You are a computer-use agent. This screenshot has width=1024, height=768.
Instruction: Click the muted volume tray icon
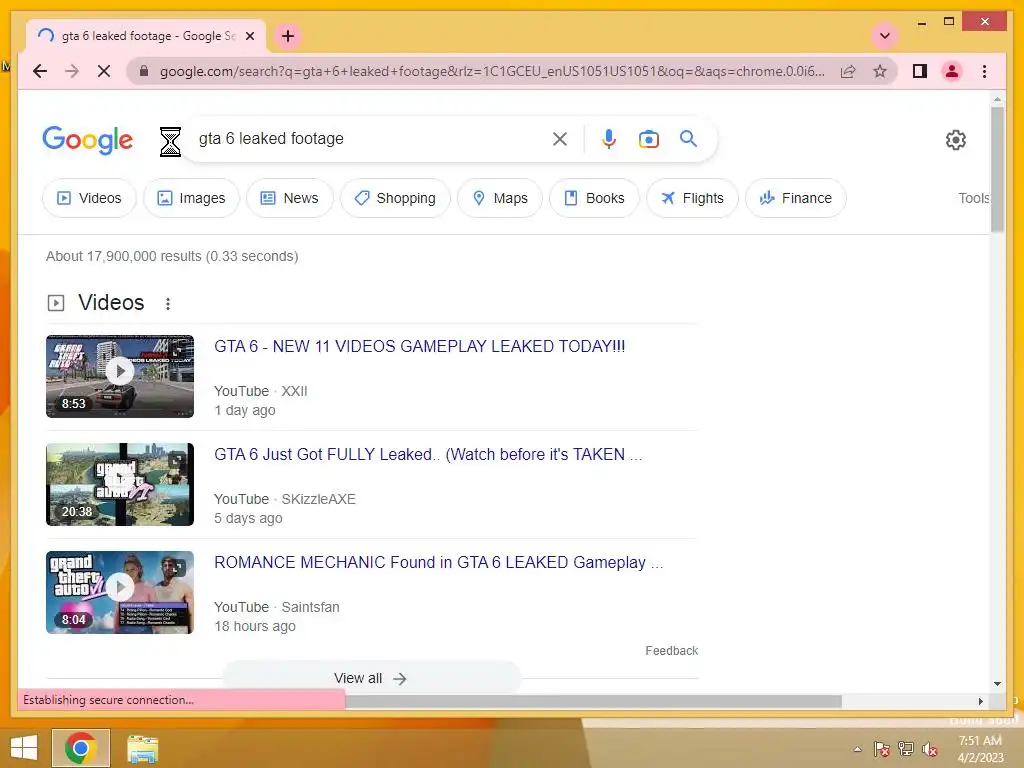click(929, 749)
